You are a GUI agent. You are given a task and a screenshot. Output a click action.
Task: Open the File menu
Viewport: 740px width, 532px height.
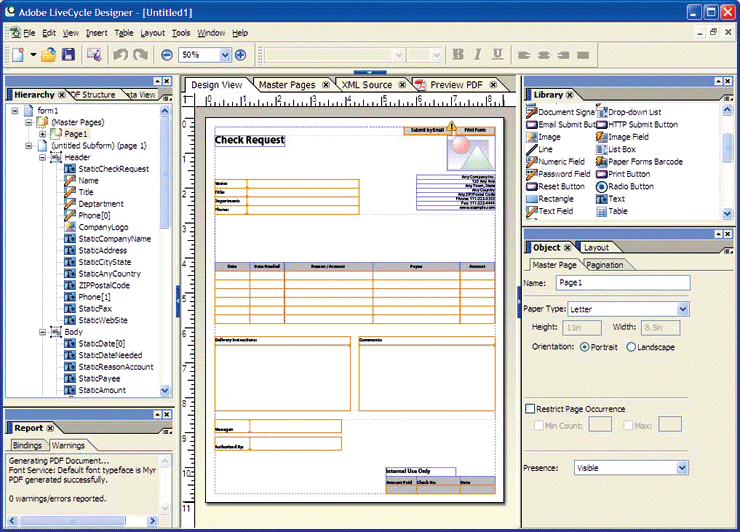coord(29,33)
